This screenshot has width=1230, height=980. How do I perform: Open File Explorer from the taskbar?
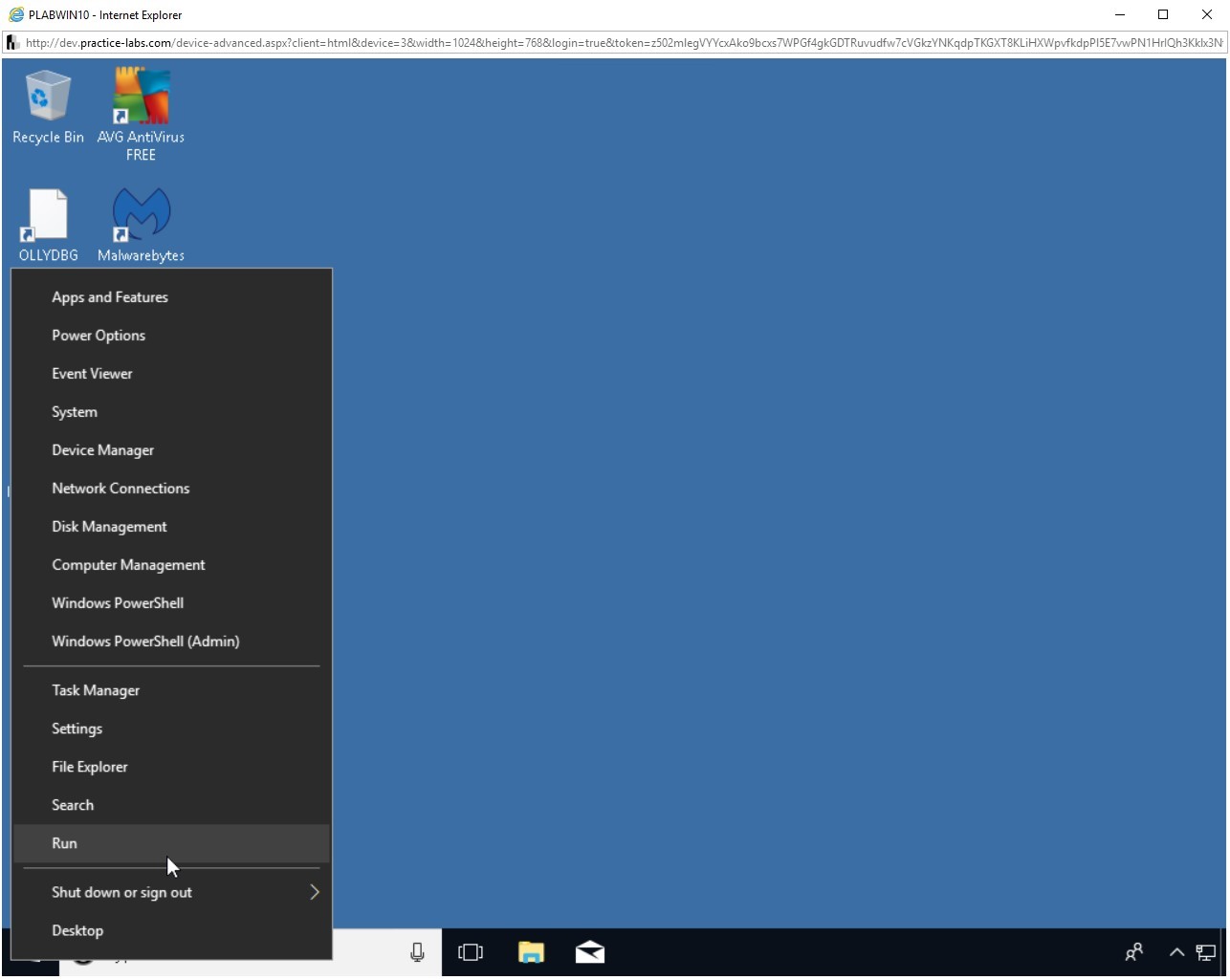(532, 952)
